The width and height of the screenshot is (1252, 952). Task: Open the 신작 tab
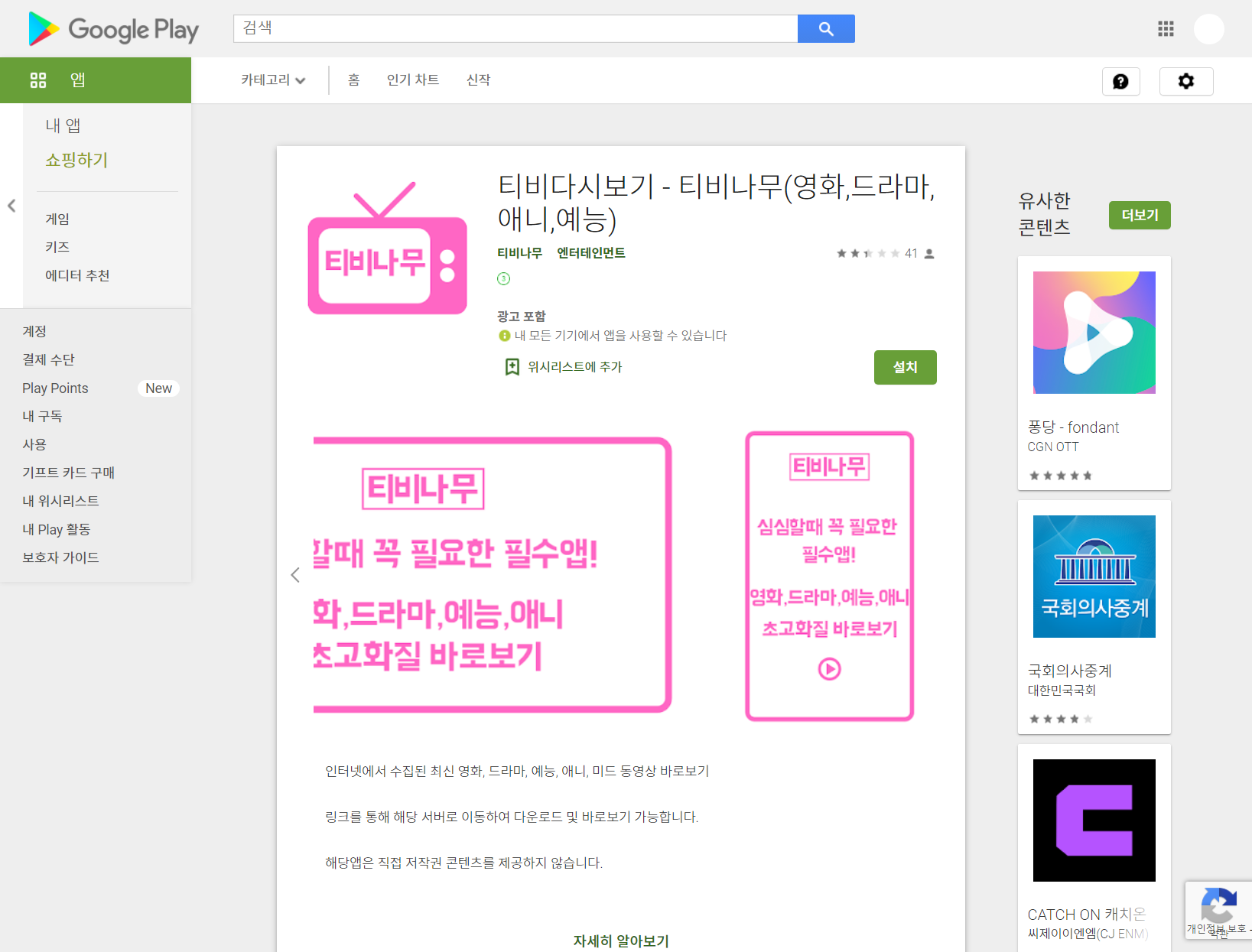point(479,80)
